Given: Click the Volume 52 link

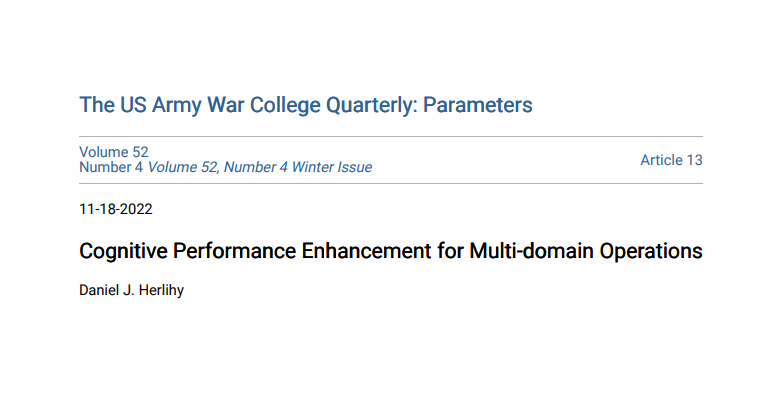Looking at the screenshot, I should click(114, 152).
